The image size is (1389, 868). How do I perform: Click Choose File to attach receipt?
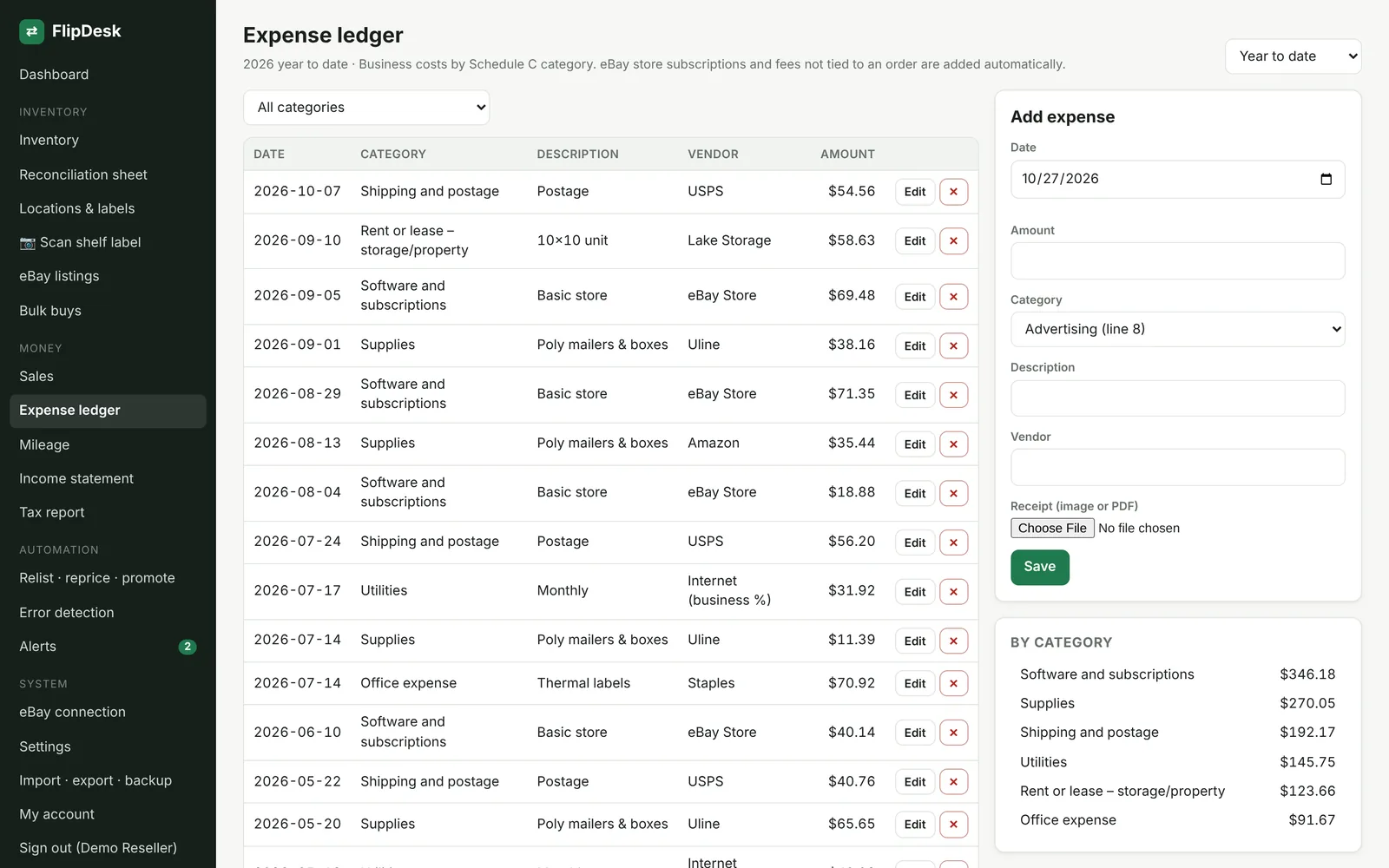point(1052,528)
